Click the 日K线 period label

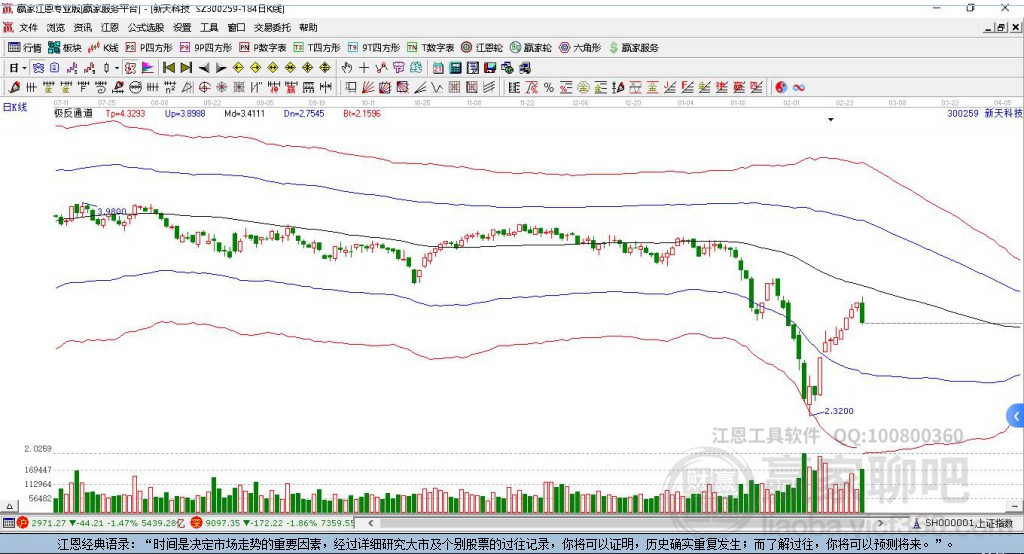point(15,107)
